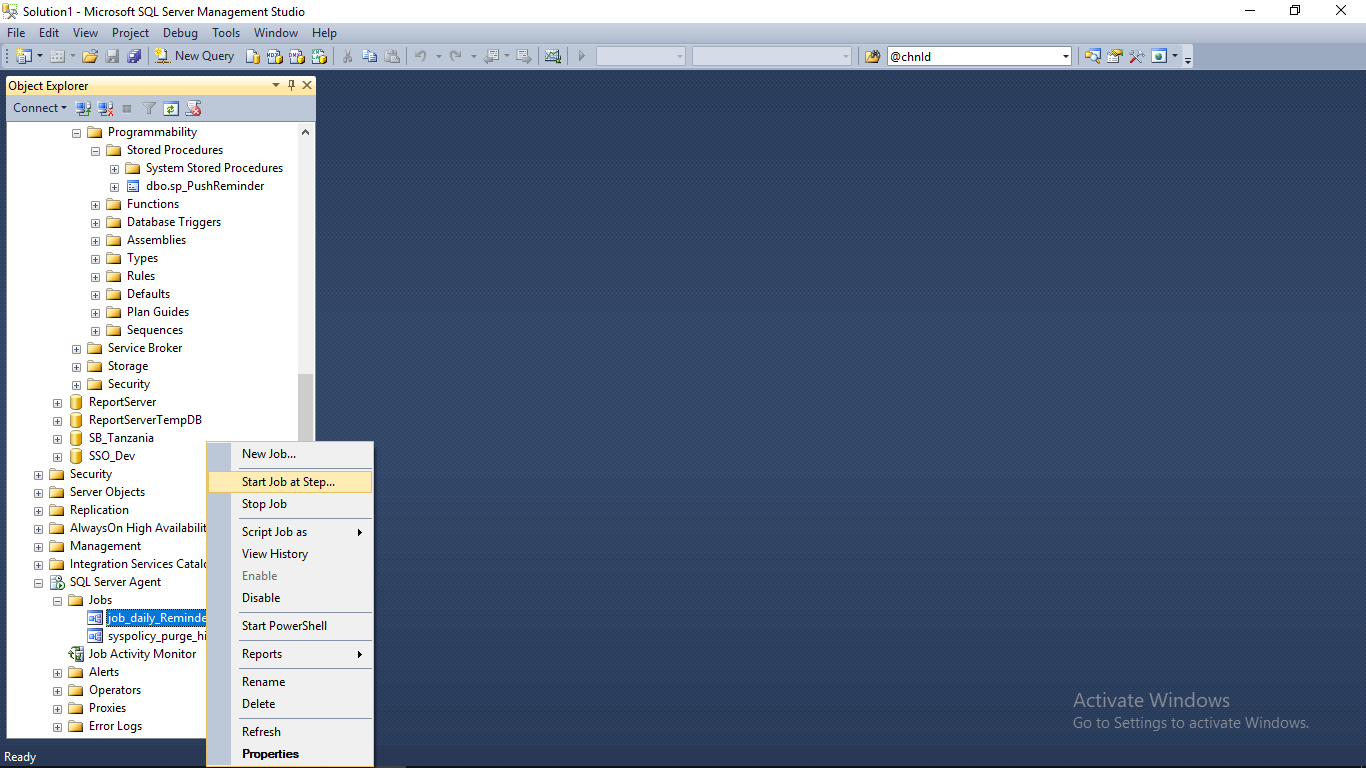Select Start Job at Step... option
Image resolution: width=1366 pixels, height=768 pixels.
289,482
